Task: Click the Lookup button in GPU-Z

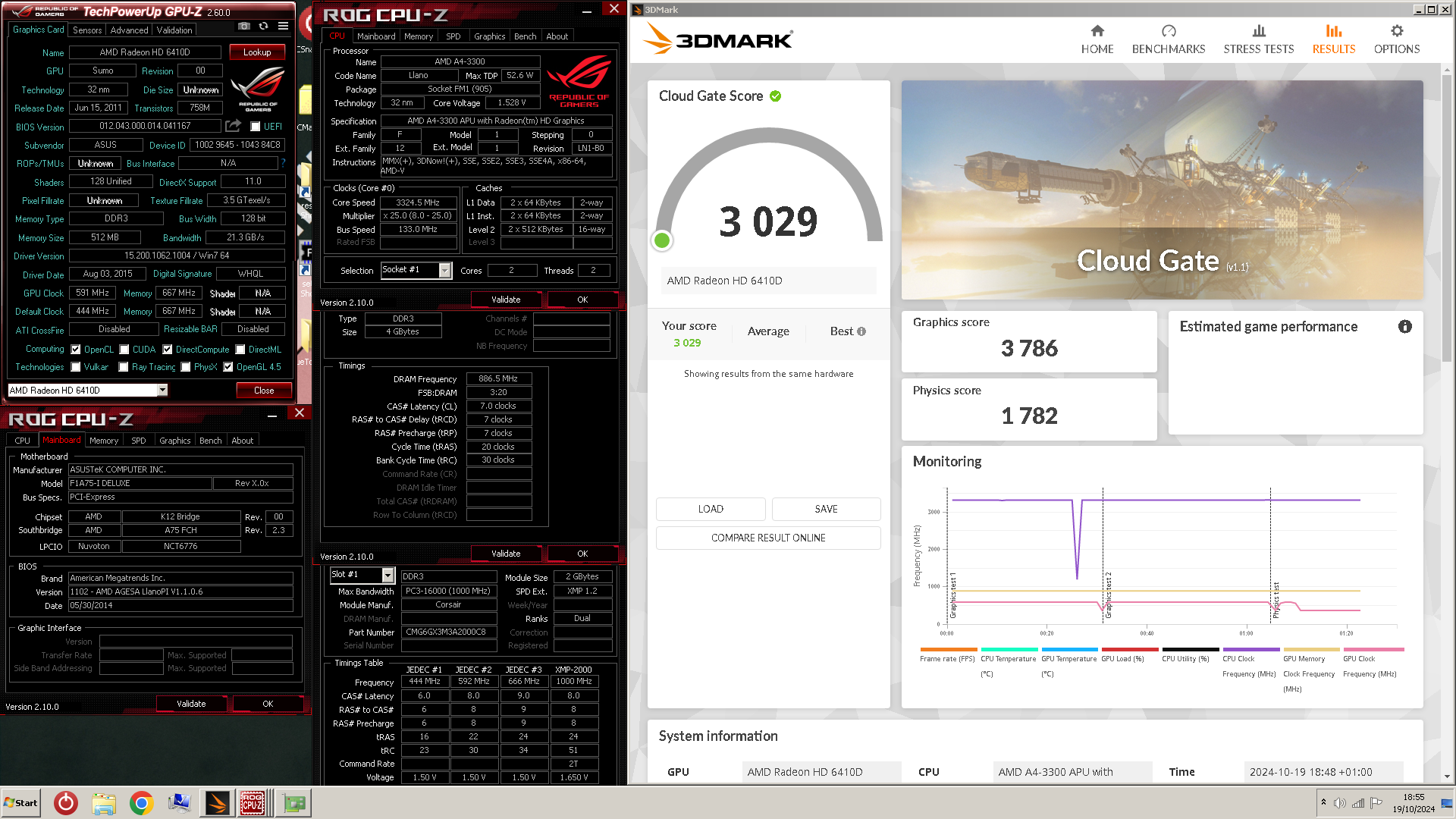Action: pyautogui.click(x=257, y=52)
